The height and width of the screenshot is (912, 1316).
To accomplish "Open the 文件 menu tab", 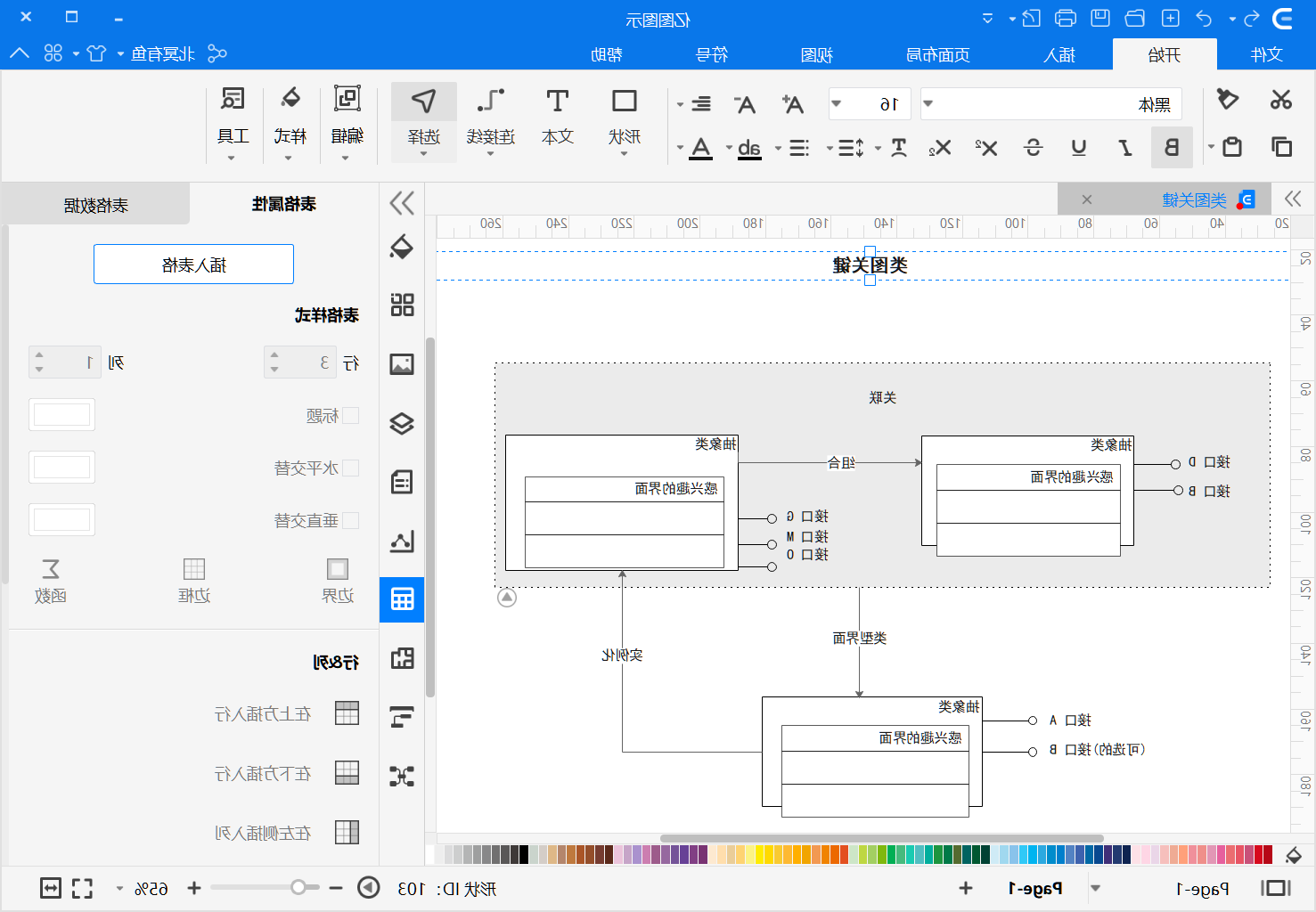I will click(x=1266, y=54).
